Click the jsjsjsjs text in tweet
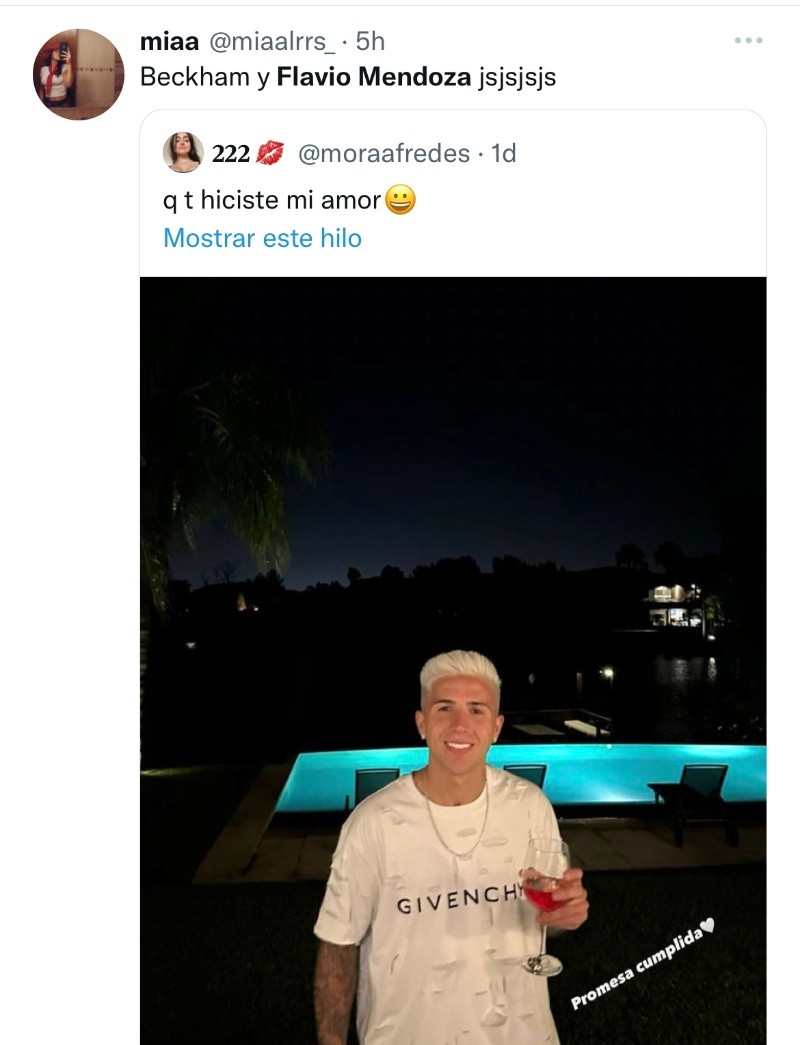 click(x=518, y=77)
